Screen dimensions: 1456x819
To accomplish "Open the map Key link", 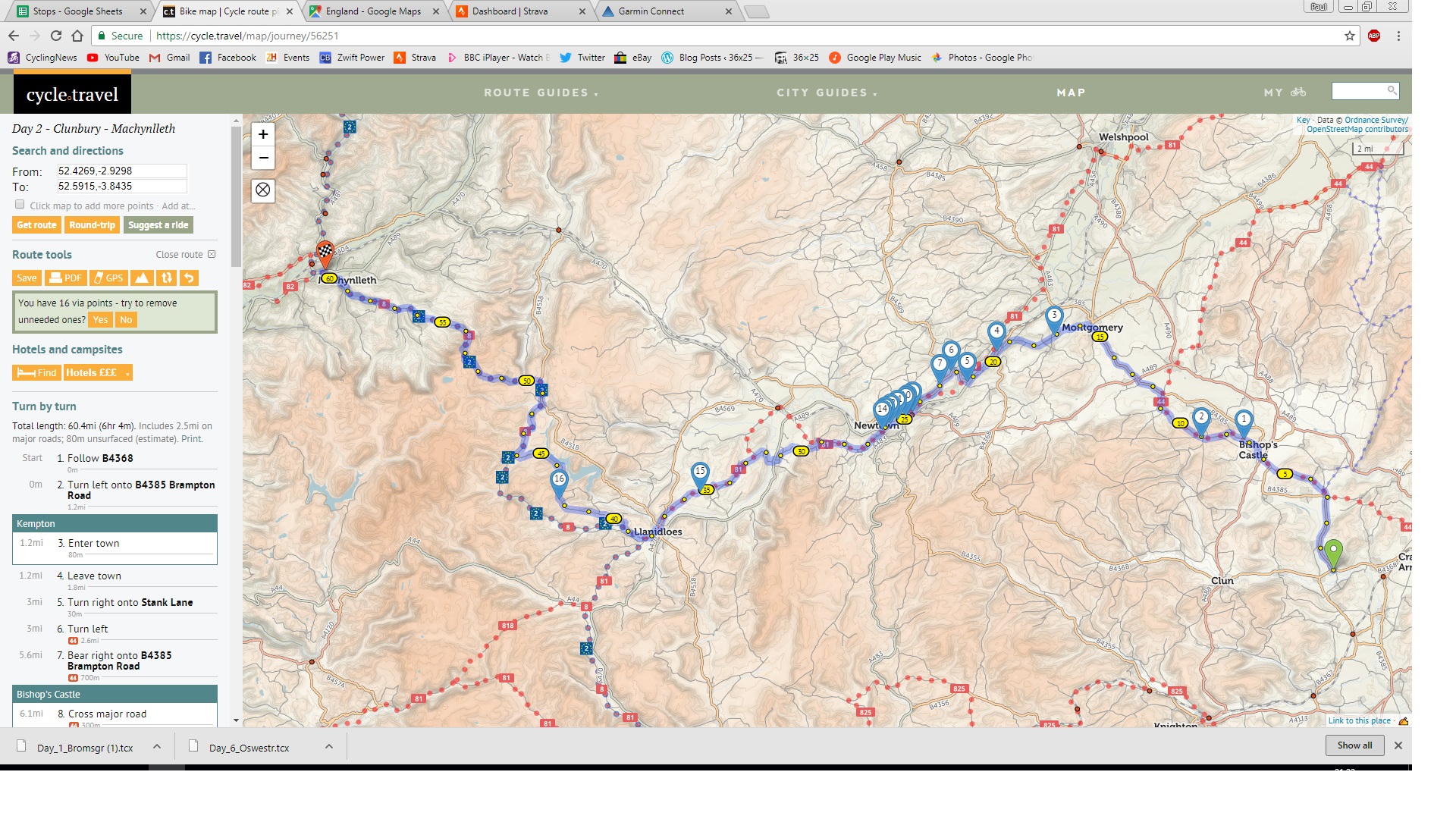I will tap(1303, 120).
